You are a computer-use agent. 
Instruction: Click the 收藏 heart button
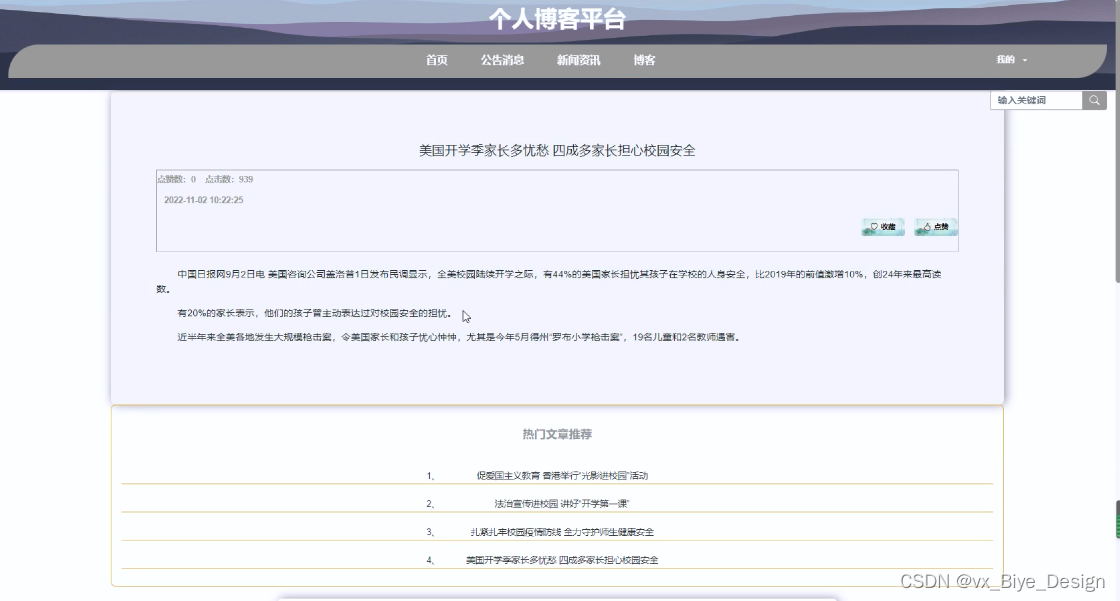(x=883, y=227)
